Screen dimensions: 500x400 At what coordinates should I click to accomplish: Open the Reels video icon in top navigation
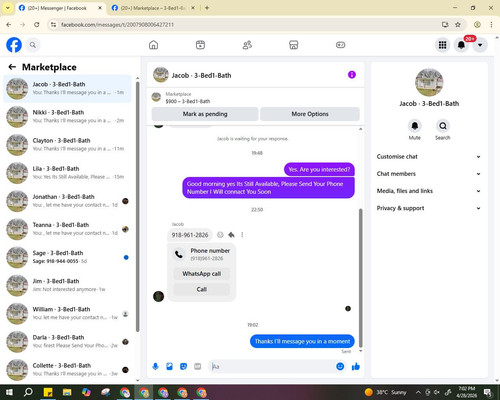pos(200,45)
